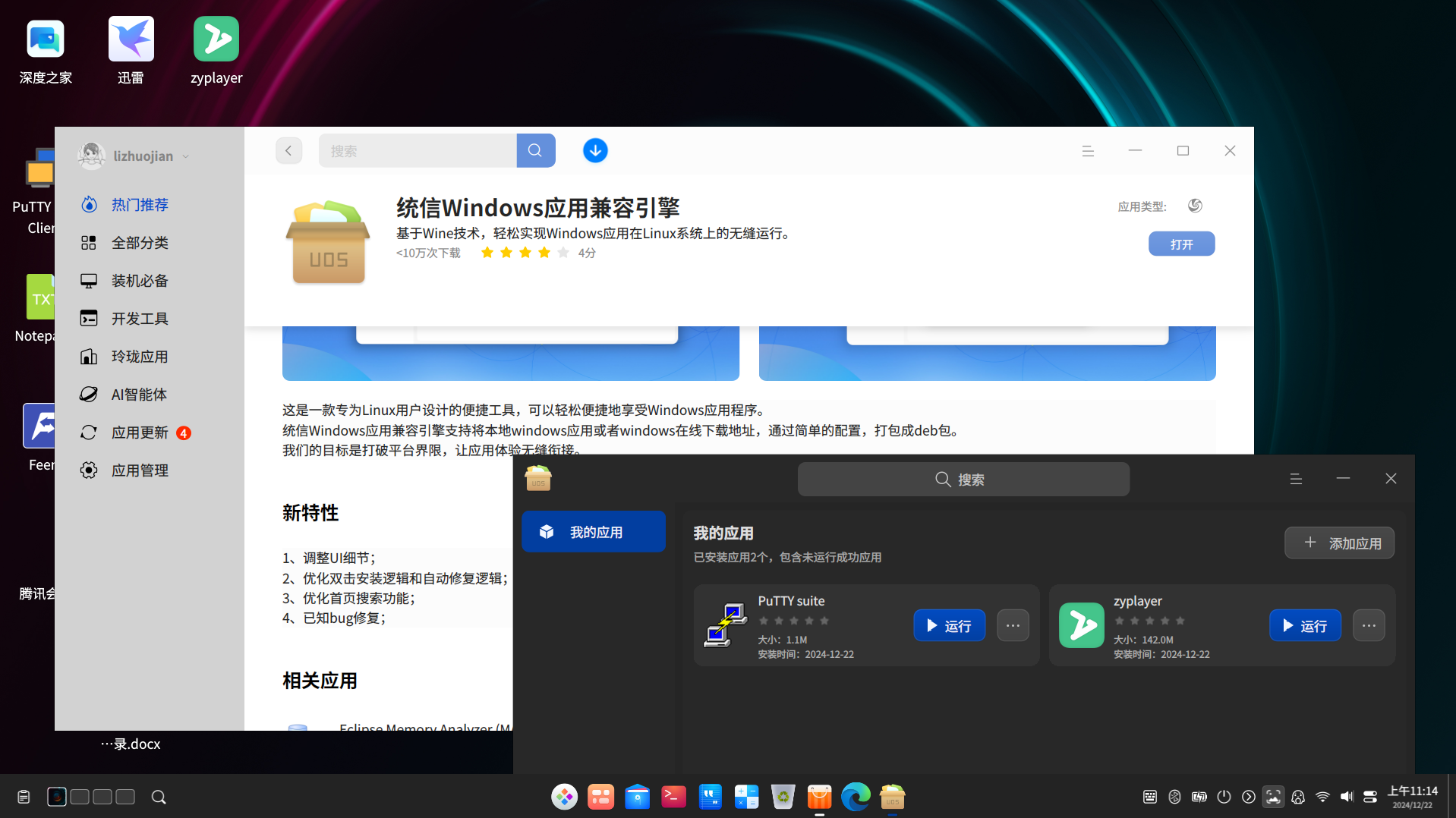The image size is (1456, 818).
Task: Open the app store bag icon in dock
Action: pos(819,797)
